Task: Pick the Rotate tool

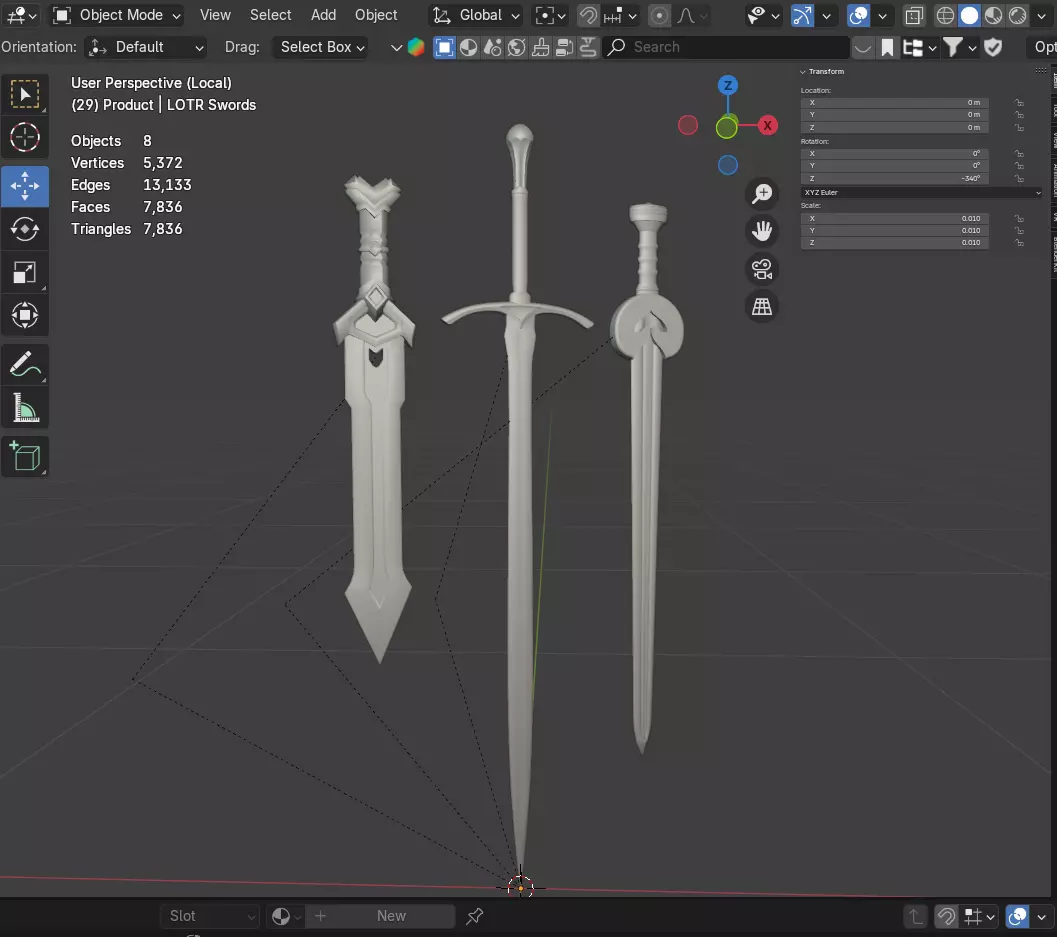Action: [x=25, y=229]
